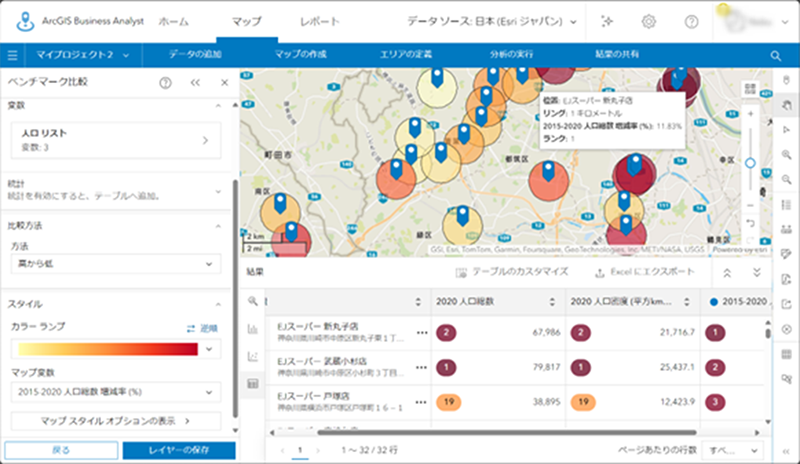
Task: Click Excel にエクスポート button
Action: tap(644, 273)
